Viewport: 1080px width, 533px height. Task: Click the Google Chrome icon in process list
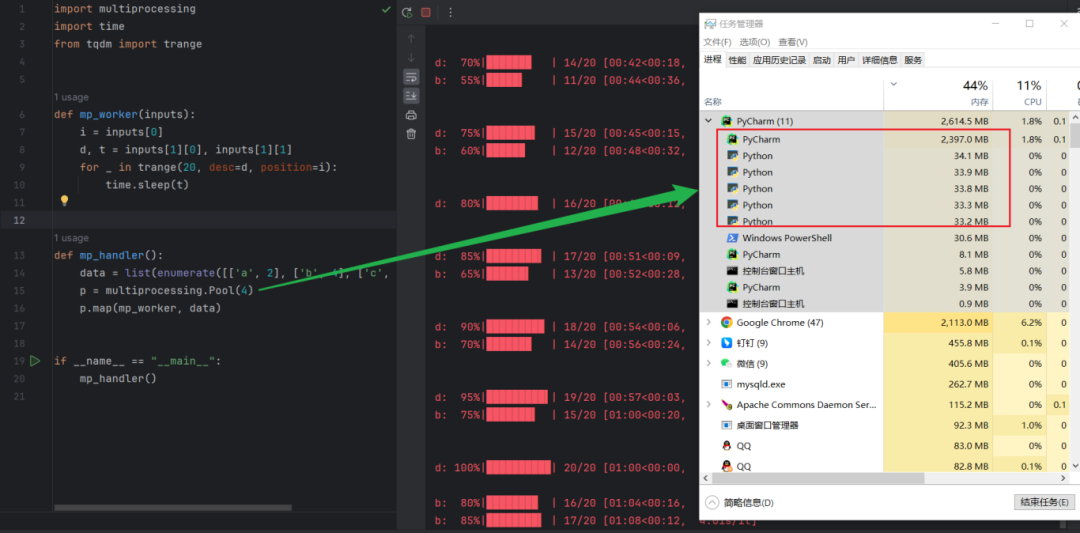(726, 322)
